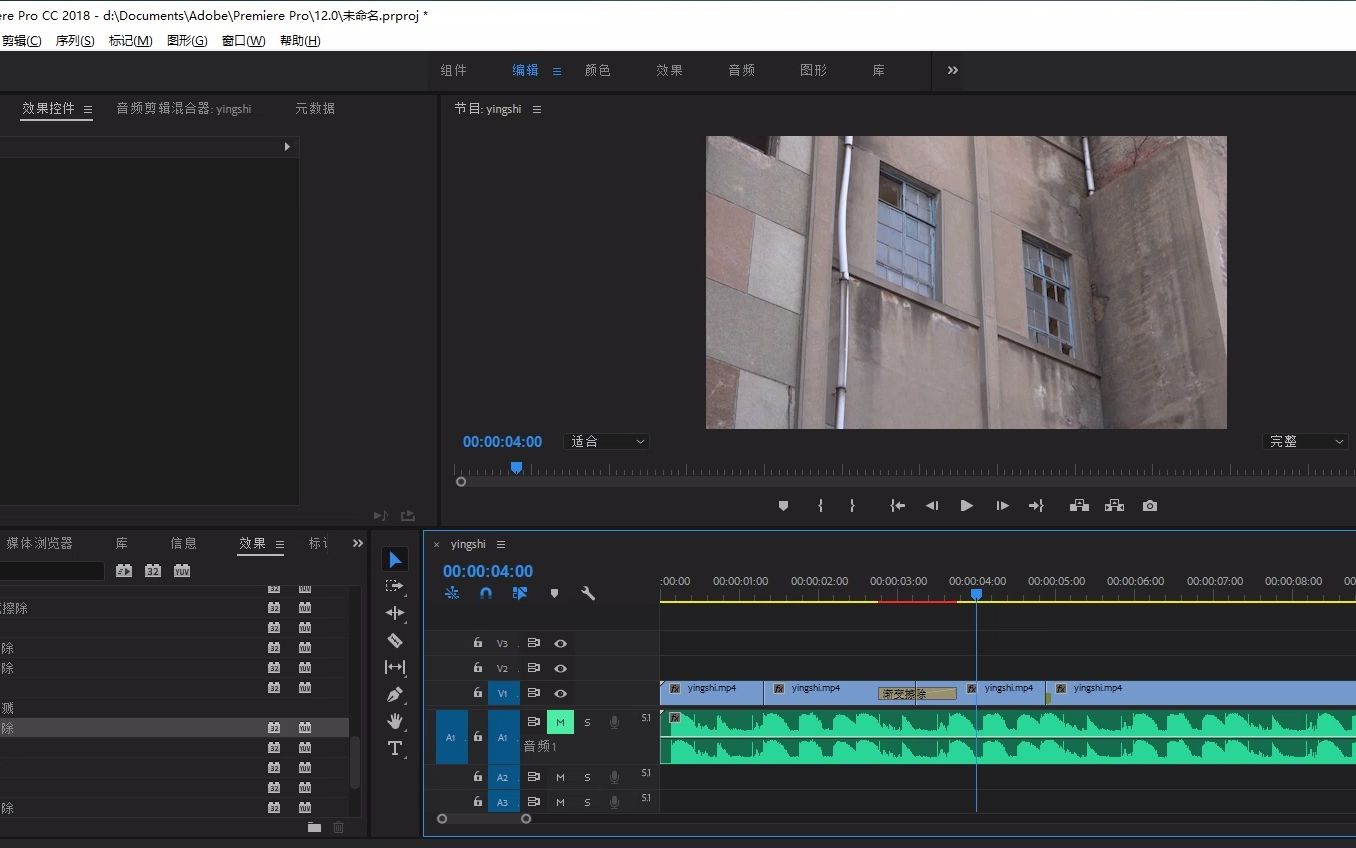This screenshot has width=1356, height=848.
Task: Toggle snap in timeline
Action: [x=486, y=593]
